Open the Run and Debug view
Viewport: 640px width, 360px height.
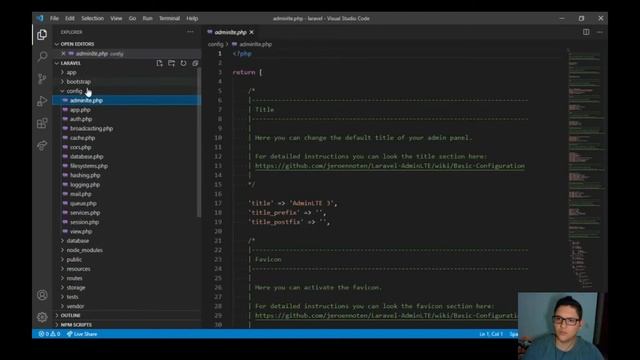point(42,101)
